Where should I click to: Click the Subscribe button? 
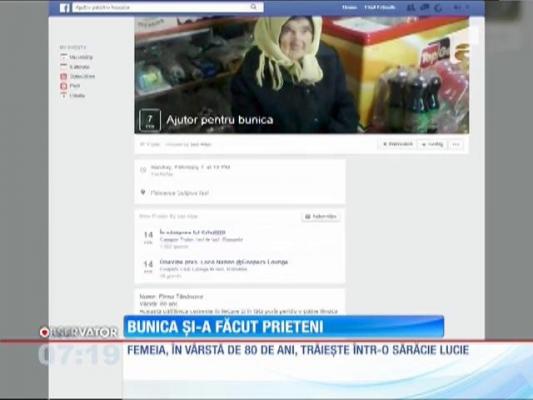321,216
